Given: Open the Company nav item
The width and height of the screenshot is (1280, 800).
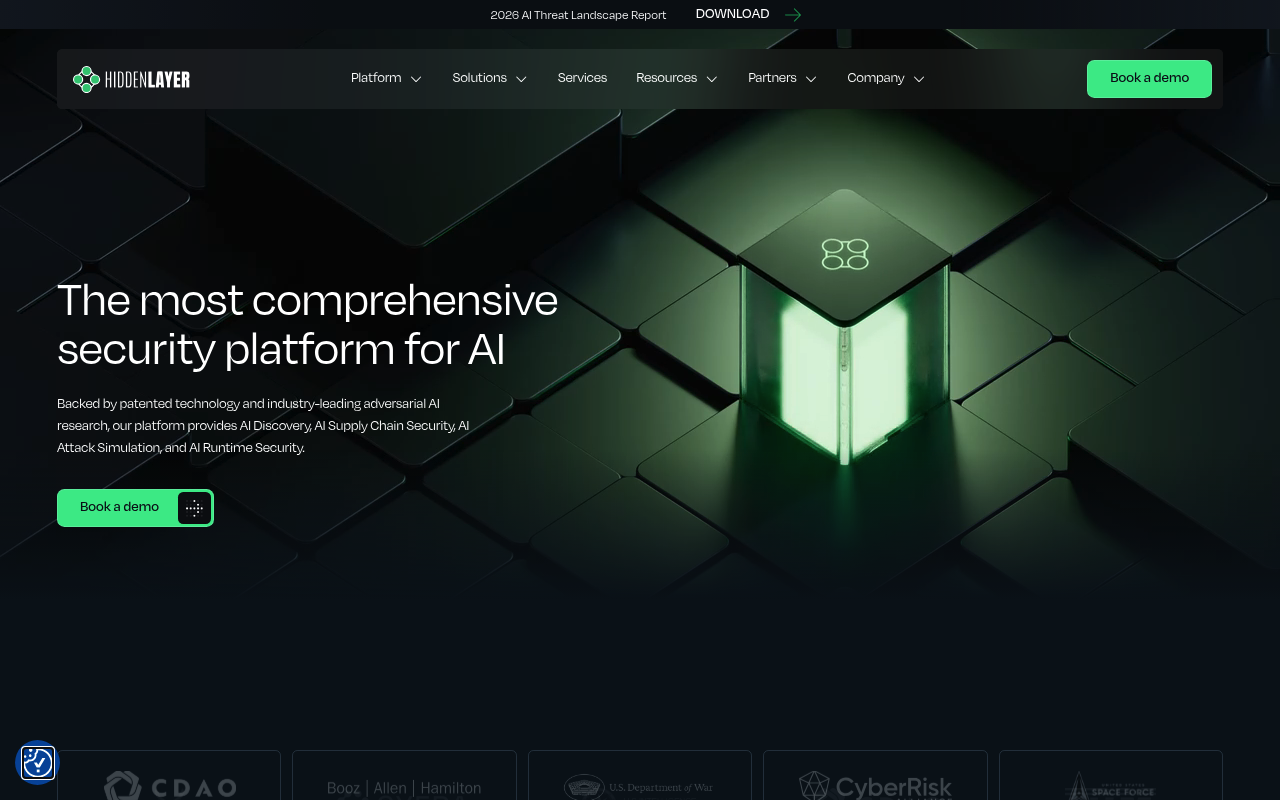Looking at the screenshot, I should (875, 78).
